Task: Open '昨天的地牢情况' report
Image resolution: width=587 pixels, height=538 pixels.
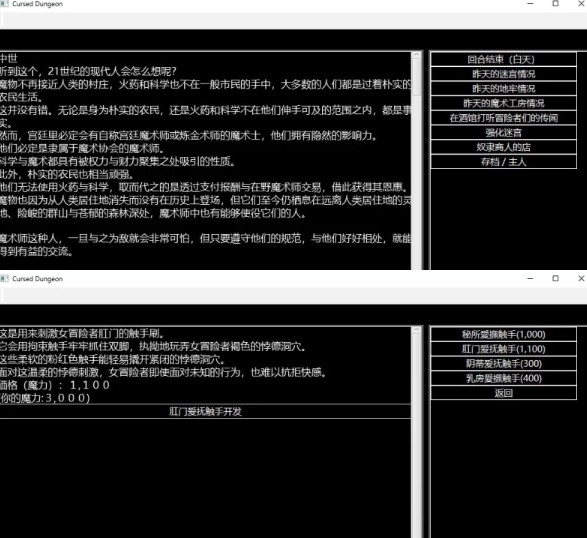Action: pos(503,88)
